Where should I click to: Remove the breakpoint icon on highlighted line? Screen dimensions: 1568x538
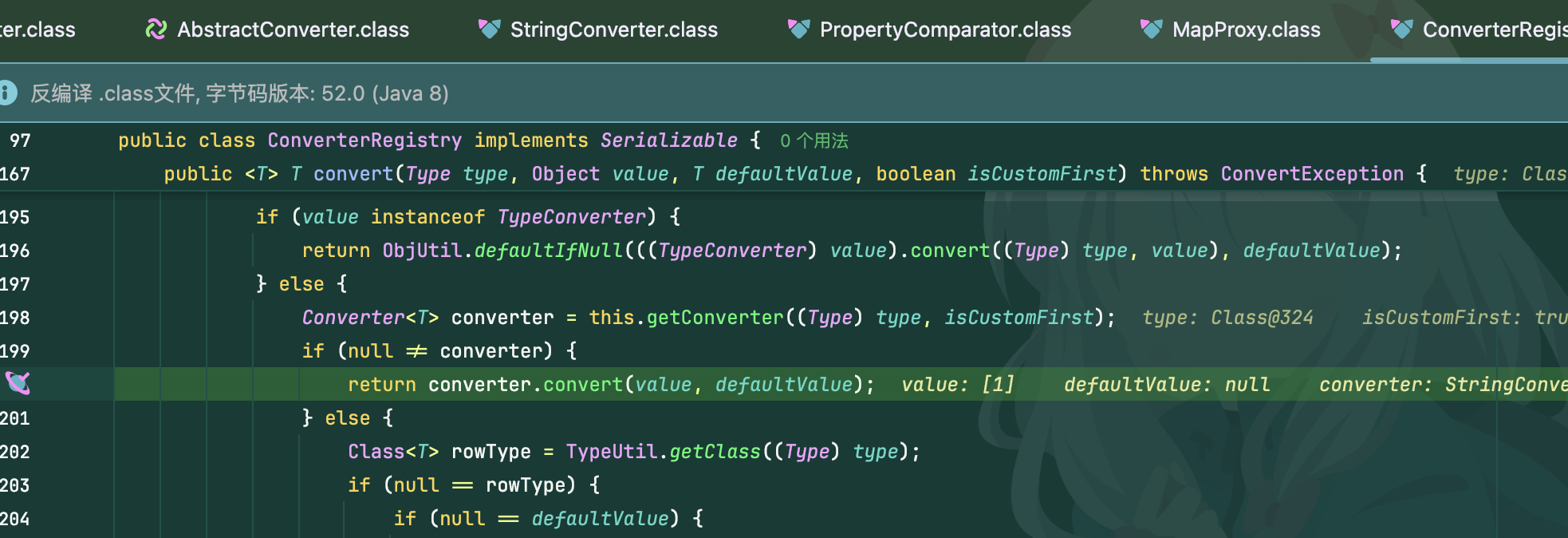(x=18, y=384)
